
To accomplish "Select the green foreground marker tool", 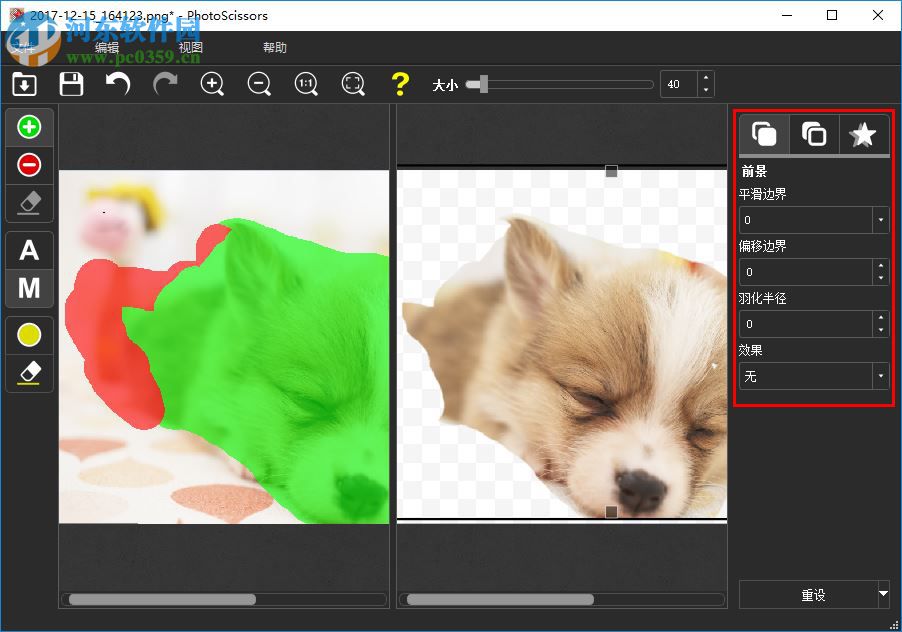I will click(x=29, y=126).
